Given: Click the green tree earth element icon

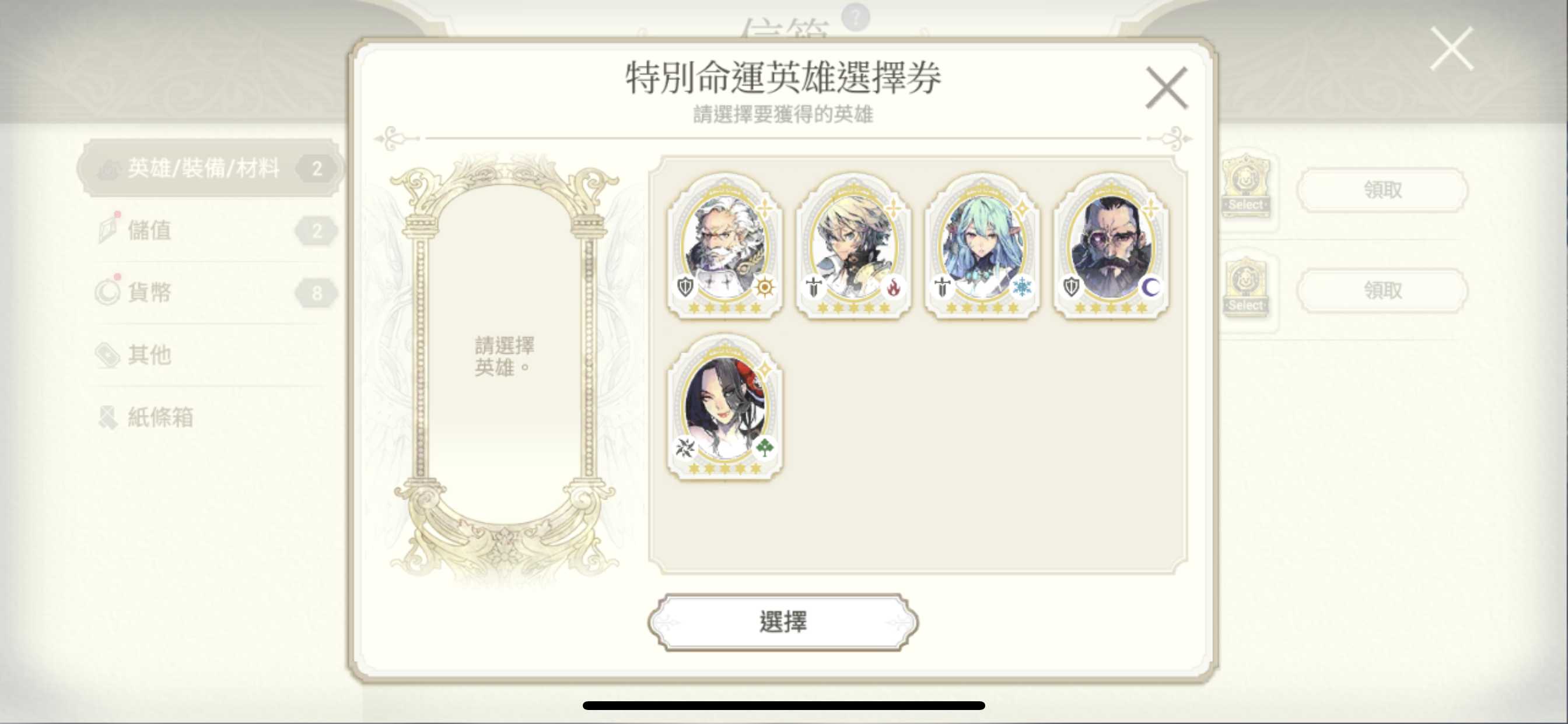Looking at the screenshot, I should pos(765,448).
